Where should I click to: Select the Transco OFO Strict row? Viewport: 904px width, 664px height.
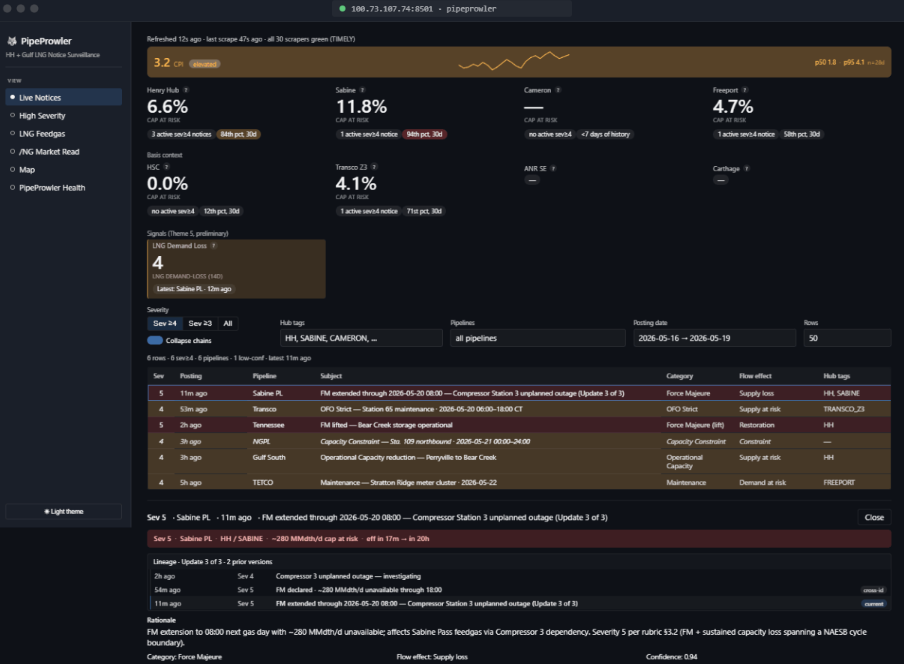[519, 409]
